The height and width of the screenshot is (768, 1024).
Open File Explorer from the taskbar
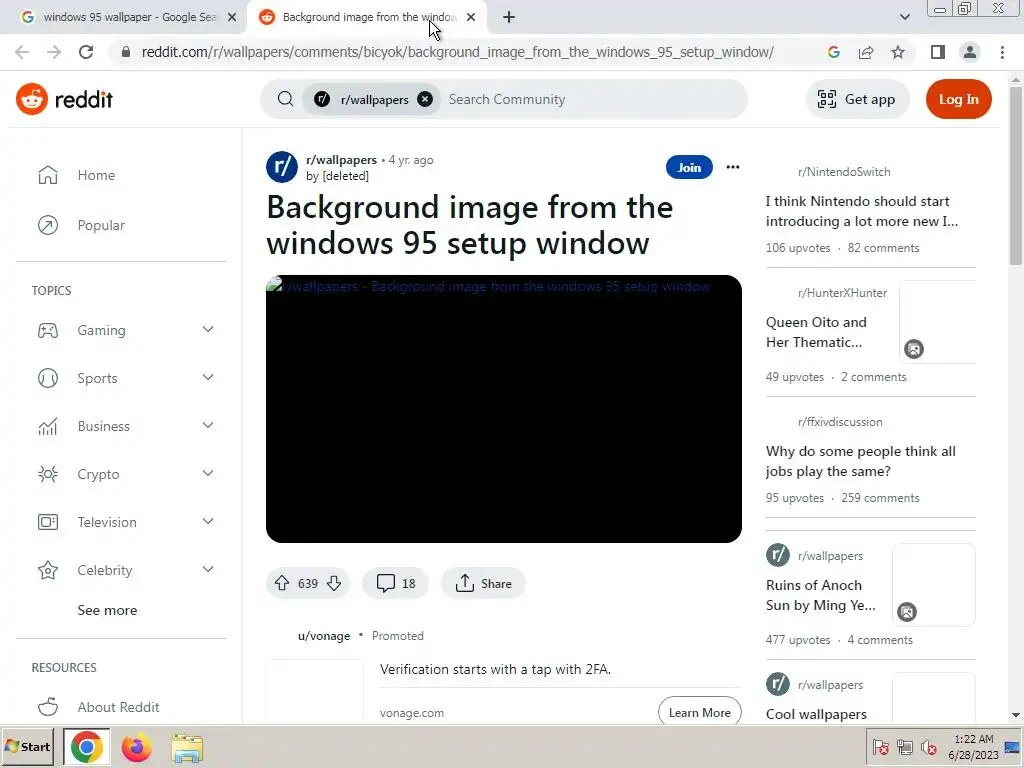(x=187, y=748)
